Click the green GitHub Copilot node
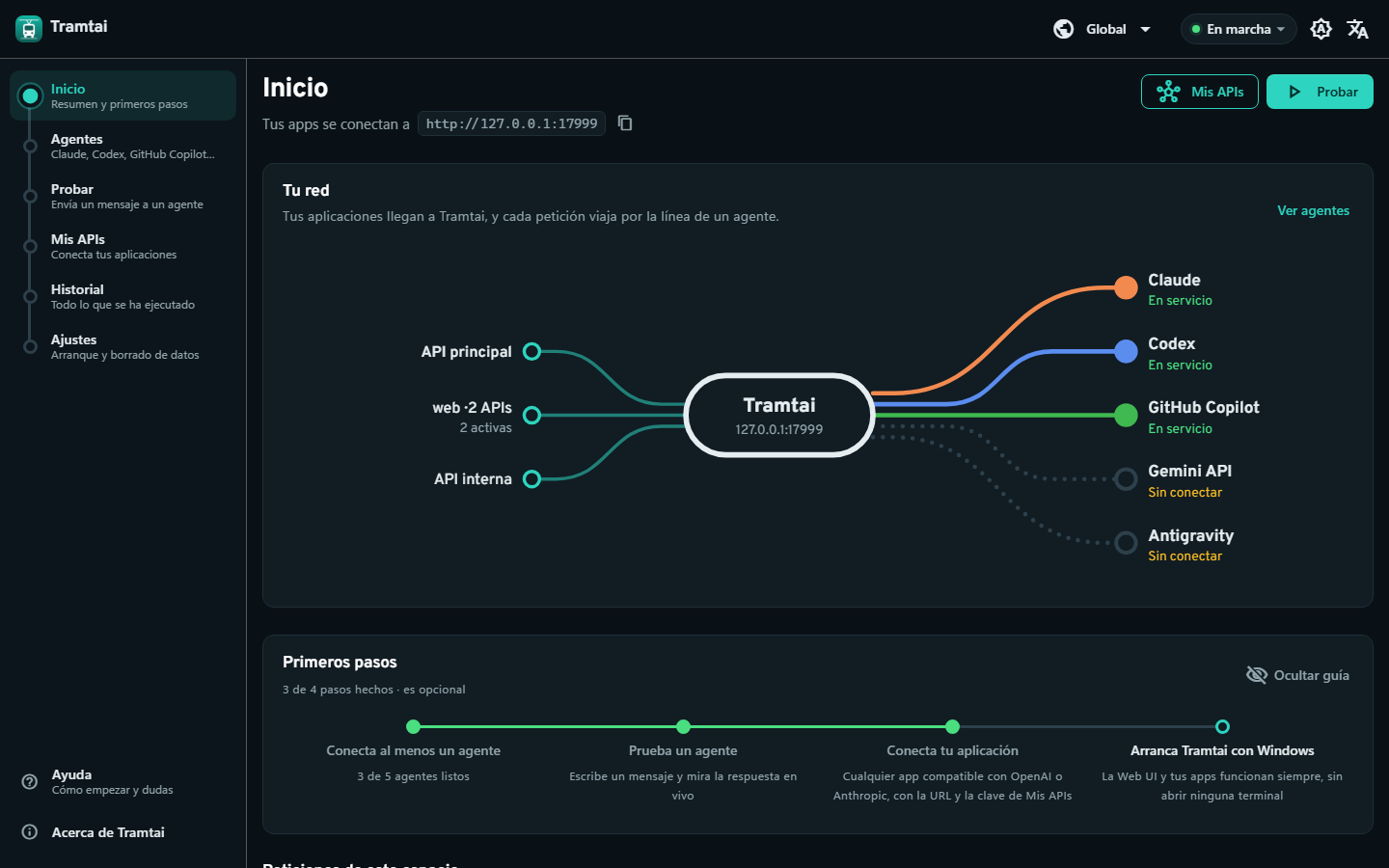Viewport: 1389px width, 868px height. [1126, 415]
